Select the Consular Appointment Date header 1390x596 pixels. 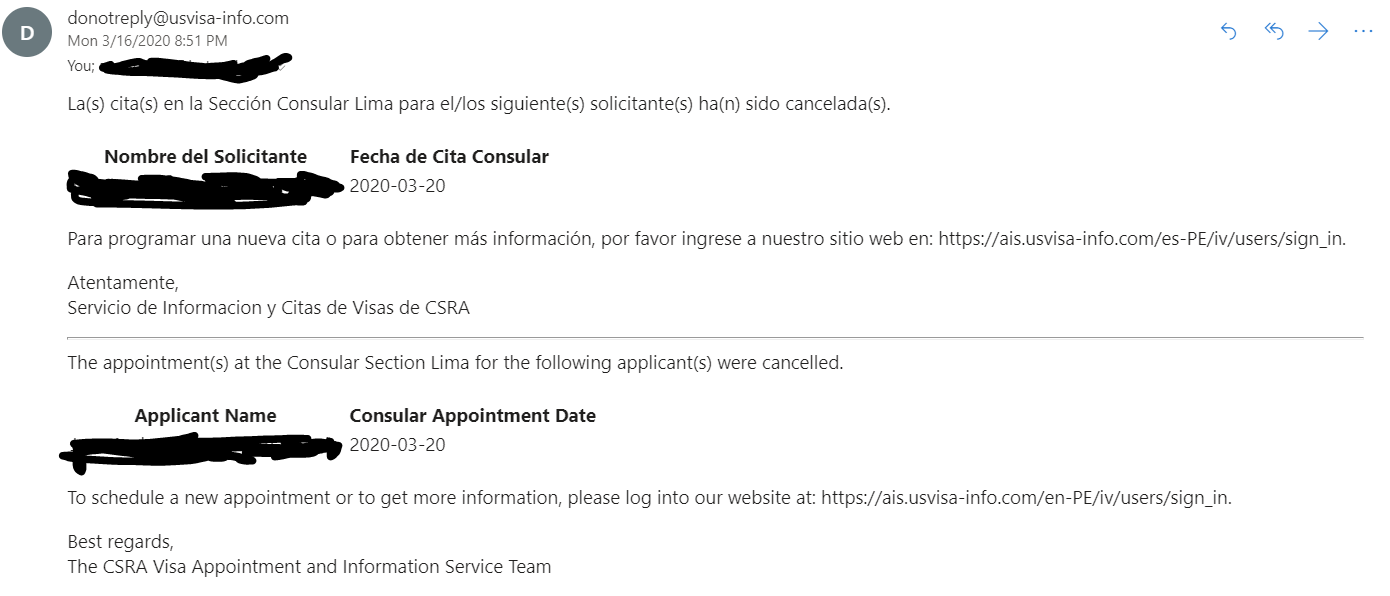472,416
